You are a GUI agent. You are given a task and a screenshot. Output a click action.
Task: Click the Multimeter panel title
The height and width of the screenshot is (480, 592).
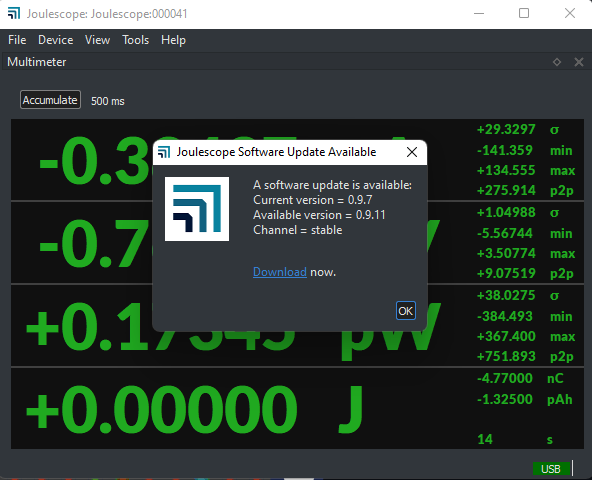(37, 62)
